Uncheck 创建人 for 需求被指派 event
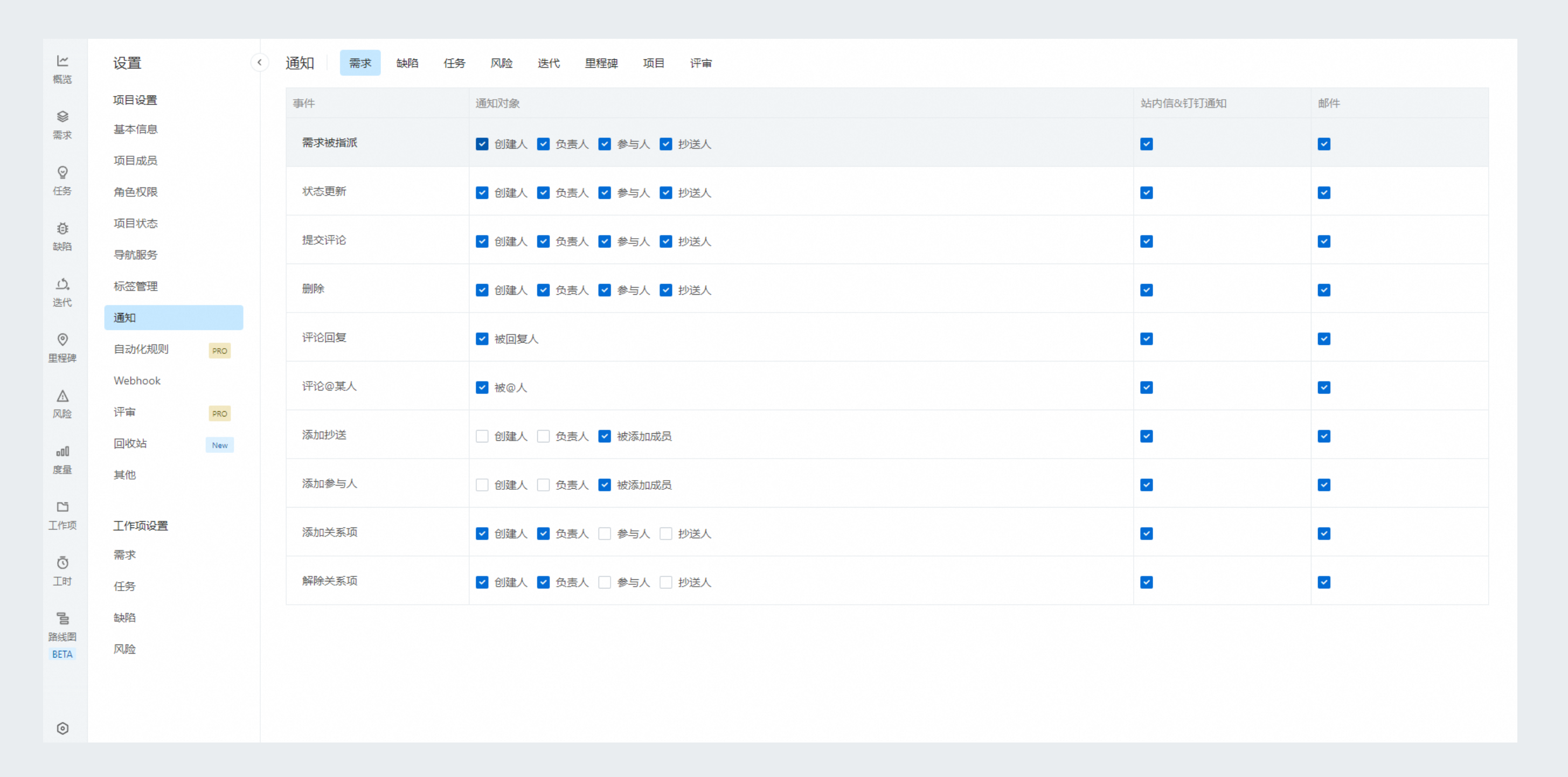1568x777 pixels. tap(482, 144)
